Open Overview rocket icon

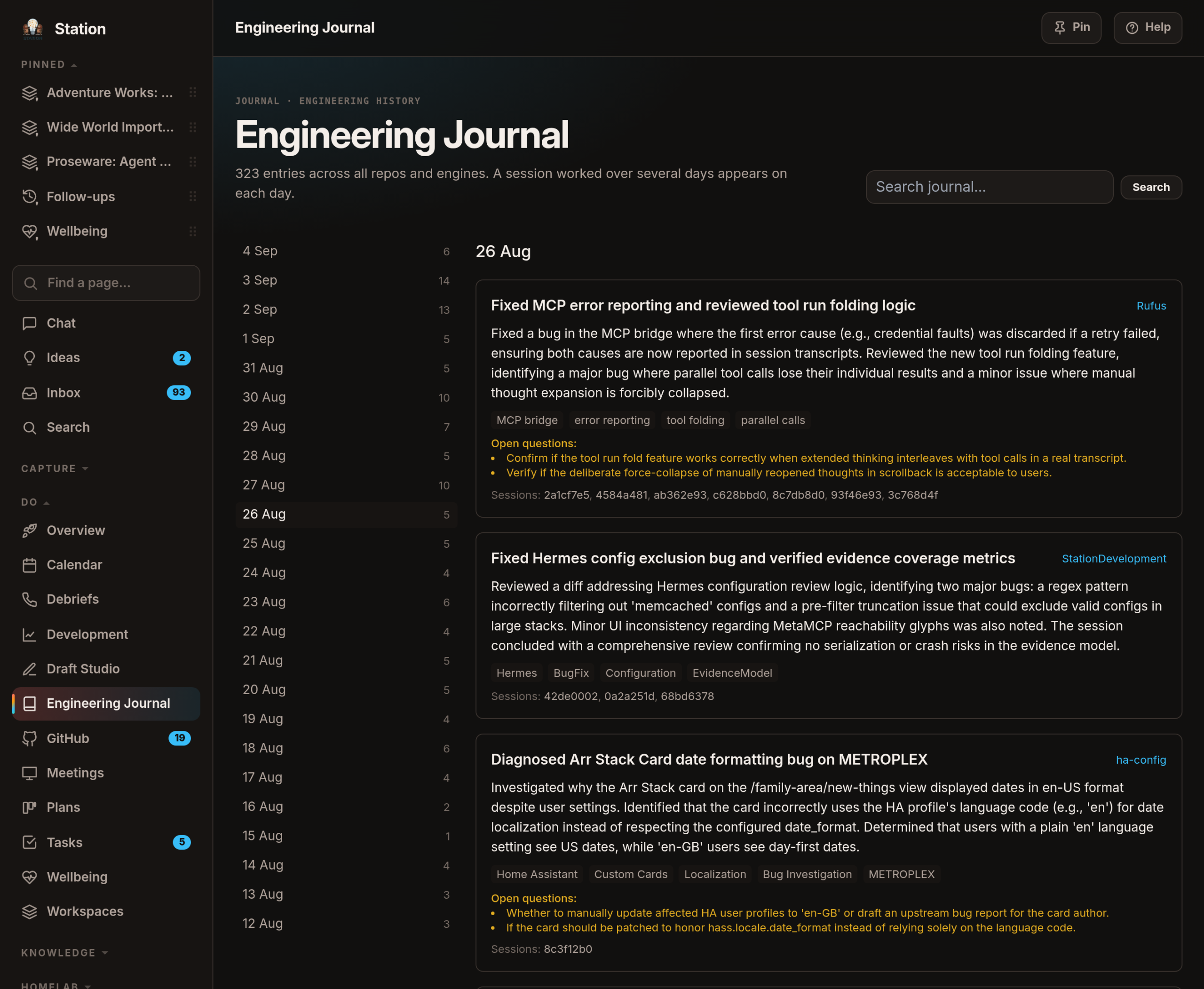pos(30,530)
